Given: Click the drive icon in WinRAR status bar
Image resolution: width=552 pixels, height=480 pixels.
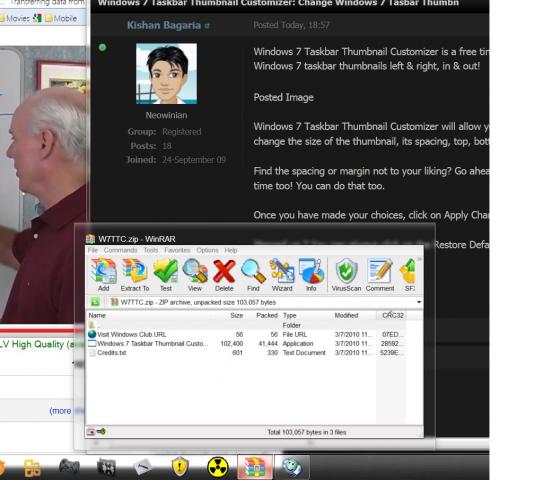Looking at the screenshot, I should point(91,432).
